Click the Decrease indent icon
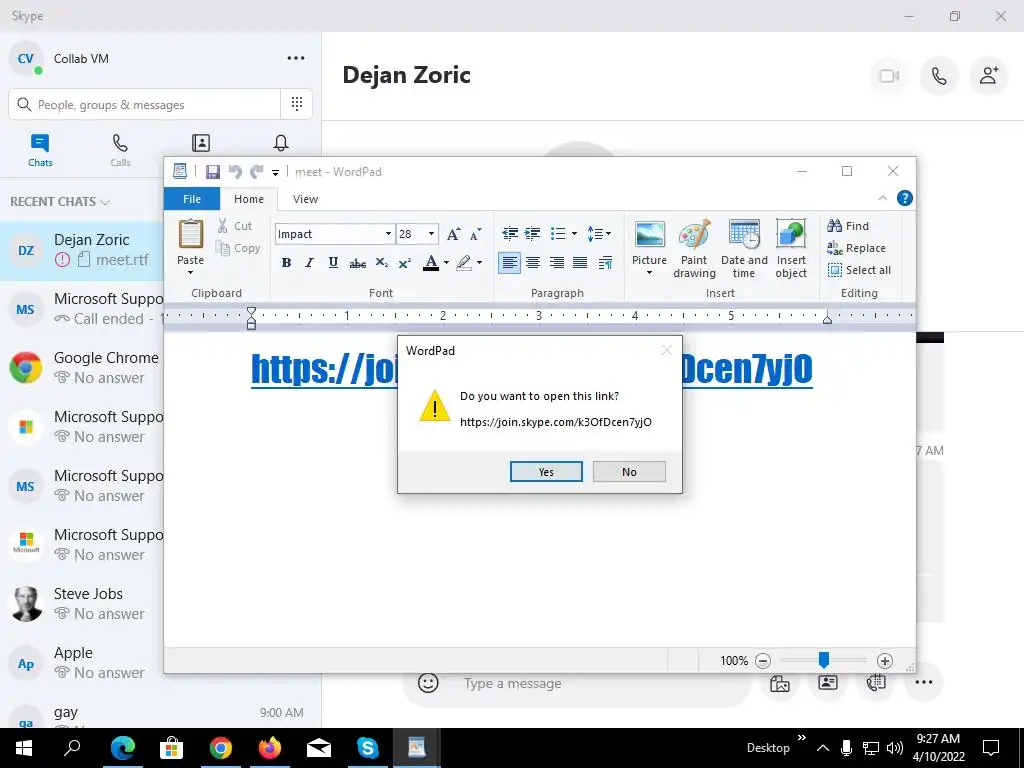 tap(510, 233)
